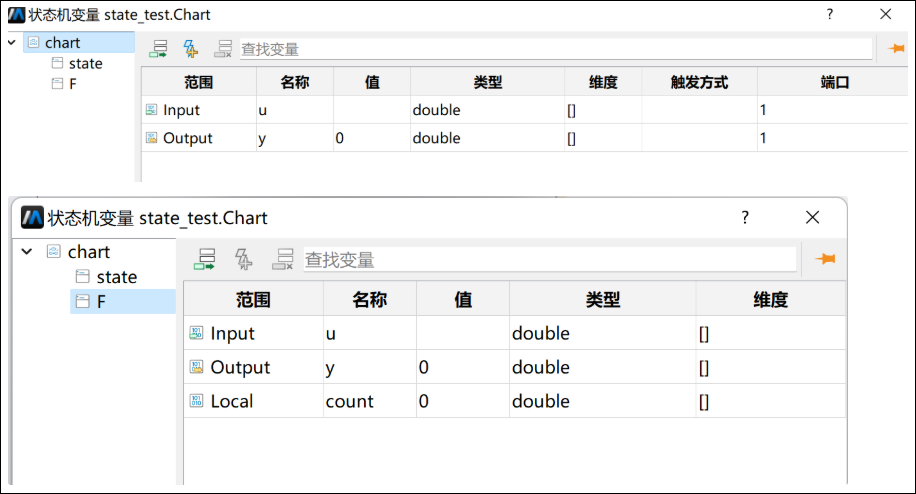Image resolution: width=916 pixels, height=494 pixels.
Task: Click add variable icon in lower window toolbar
Action: pos(204,259)
